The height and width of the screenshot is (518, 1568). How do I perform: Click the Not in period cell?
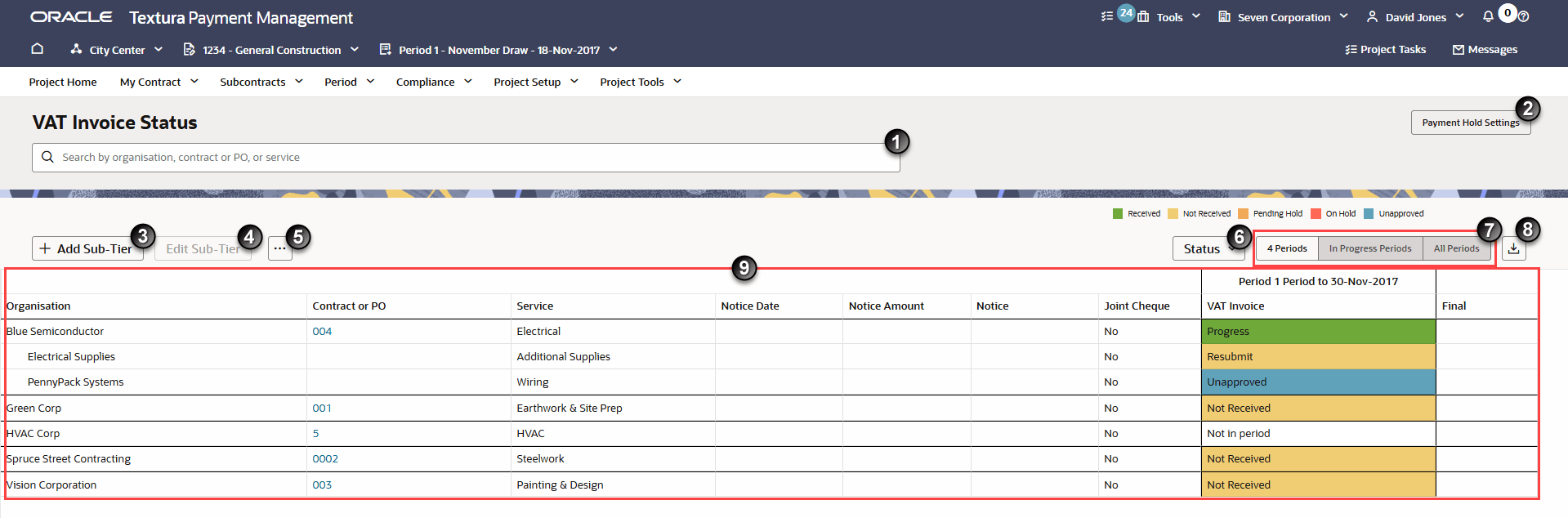(x=1318, y=433)
